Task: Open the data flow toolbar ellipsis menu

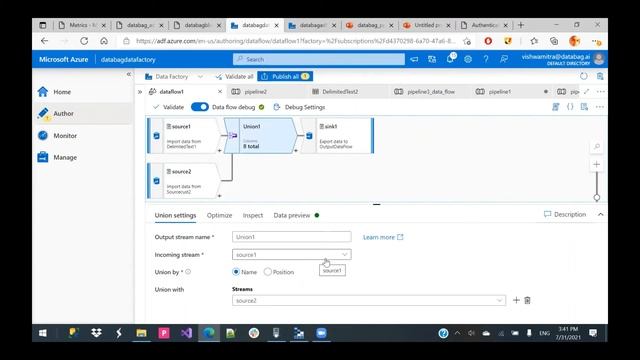Action: pos(600,107)
